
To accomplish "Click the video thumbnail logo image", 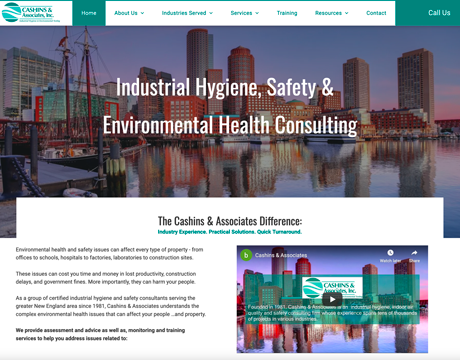I will click(x=332, y=287).
